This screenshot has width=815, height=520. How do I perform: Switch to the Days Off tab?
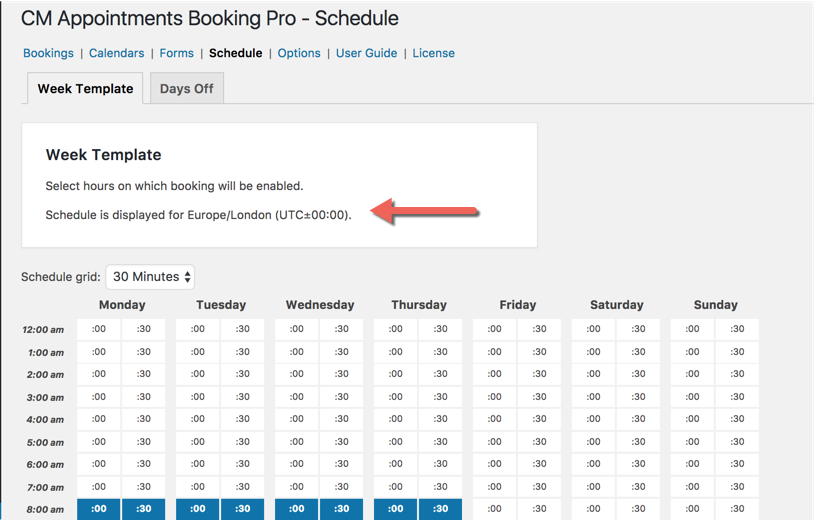187,88
